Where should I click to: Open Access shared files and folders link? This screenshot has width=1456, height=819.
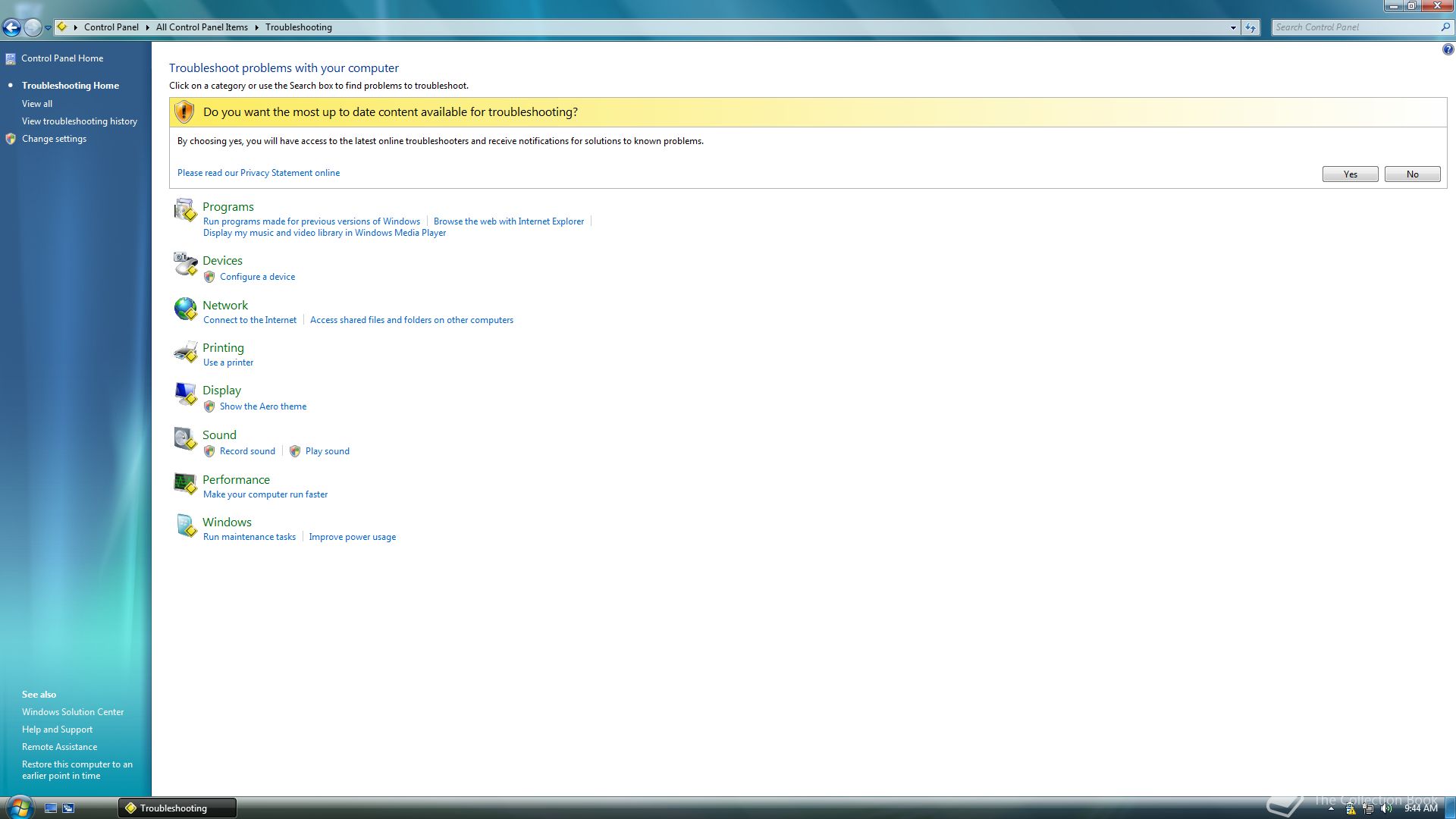click(412, 320)
